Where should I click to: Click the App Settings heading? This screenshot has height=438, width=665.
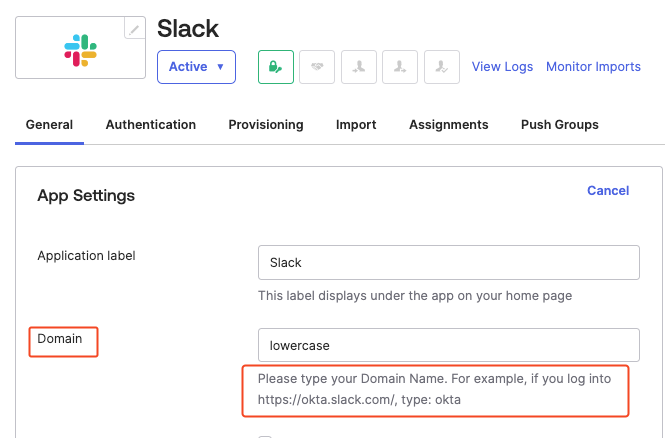tap(86, 195)
